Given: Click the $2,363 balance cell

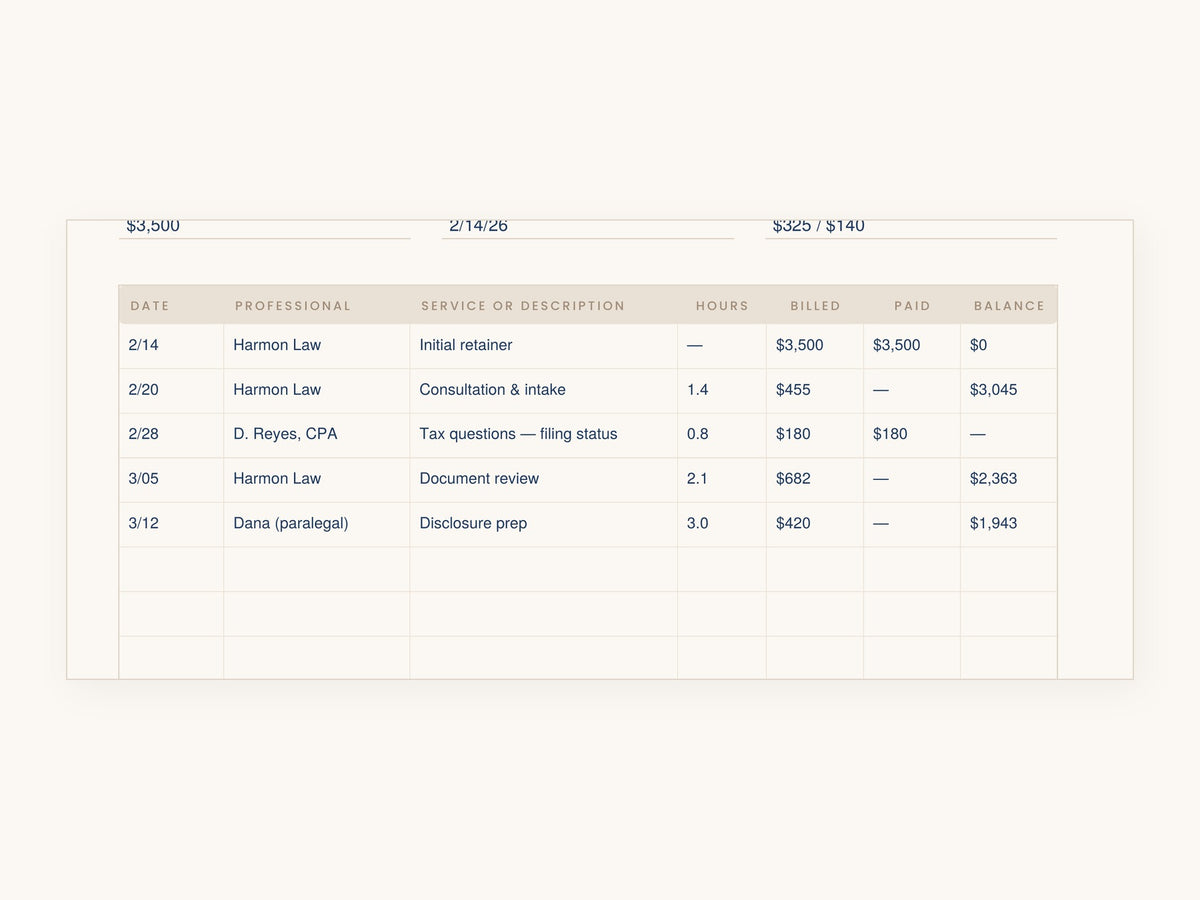Looking at the screenshot, I should [1008, 480].
